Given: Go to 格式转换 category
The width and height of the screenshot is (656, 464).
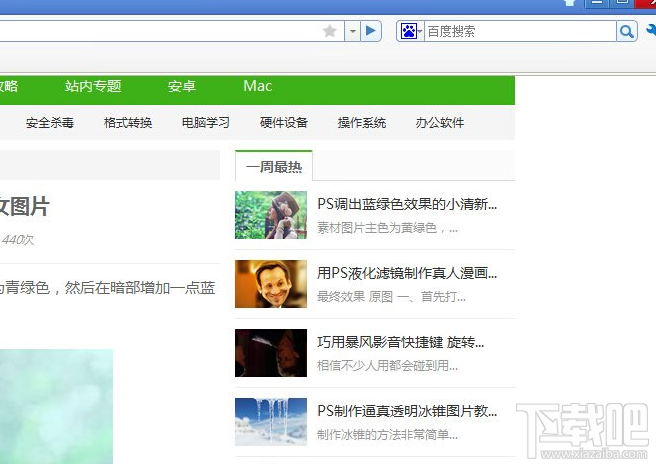Looking at the screenshot, I should [128, 123].
